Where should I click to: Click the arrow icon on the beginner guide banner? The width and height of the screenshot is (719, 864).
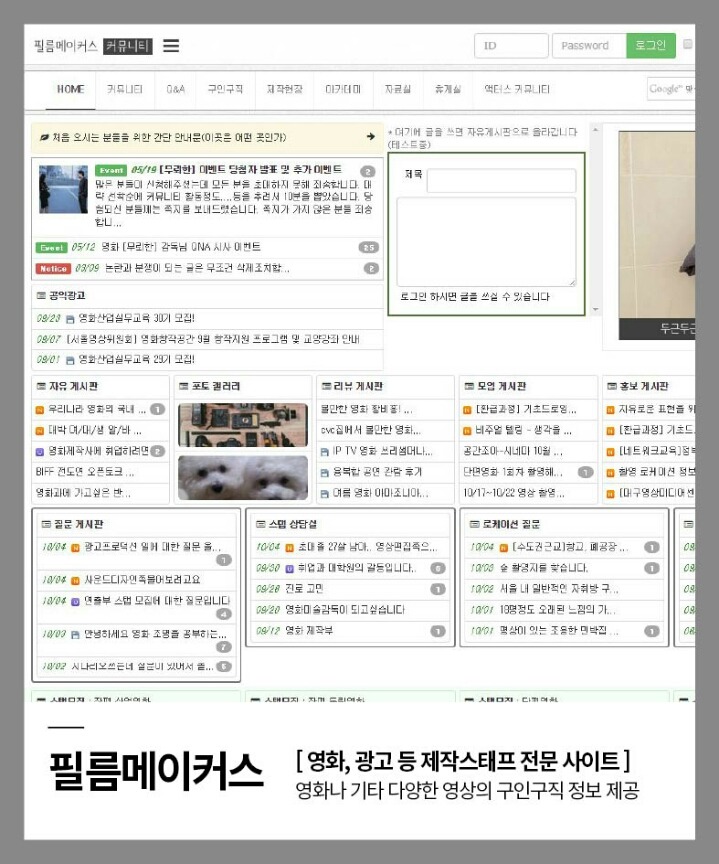pyautogui.click(x=371, y=137)
